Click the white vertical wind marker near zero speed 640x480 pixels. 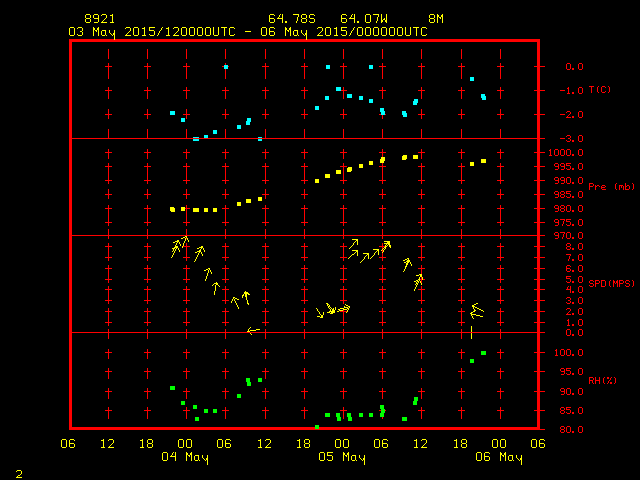click(471, 331)
